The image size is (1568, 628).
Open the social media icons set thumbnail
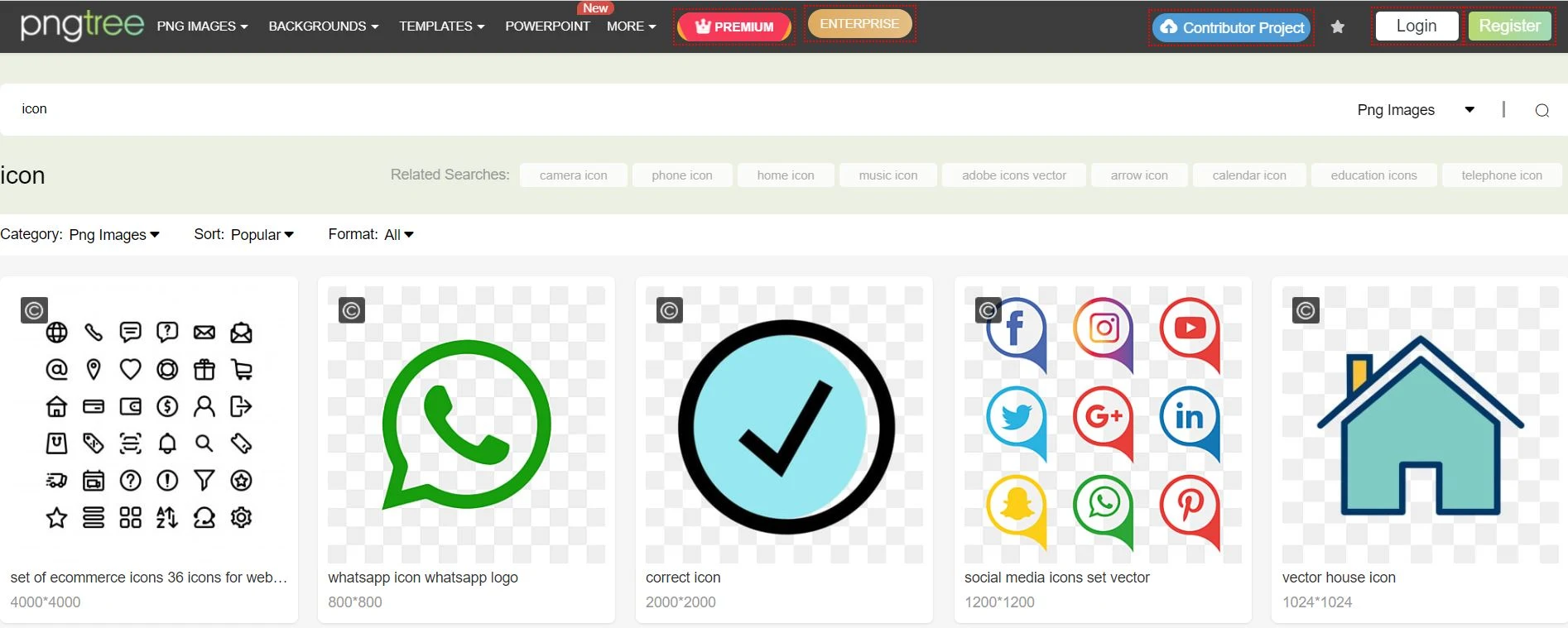pyautogui.click(x=1103, y=424)
